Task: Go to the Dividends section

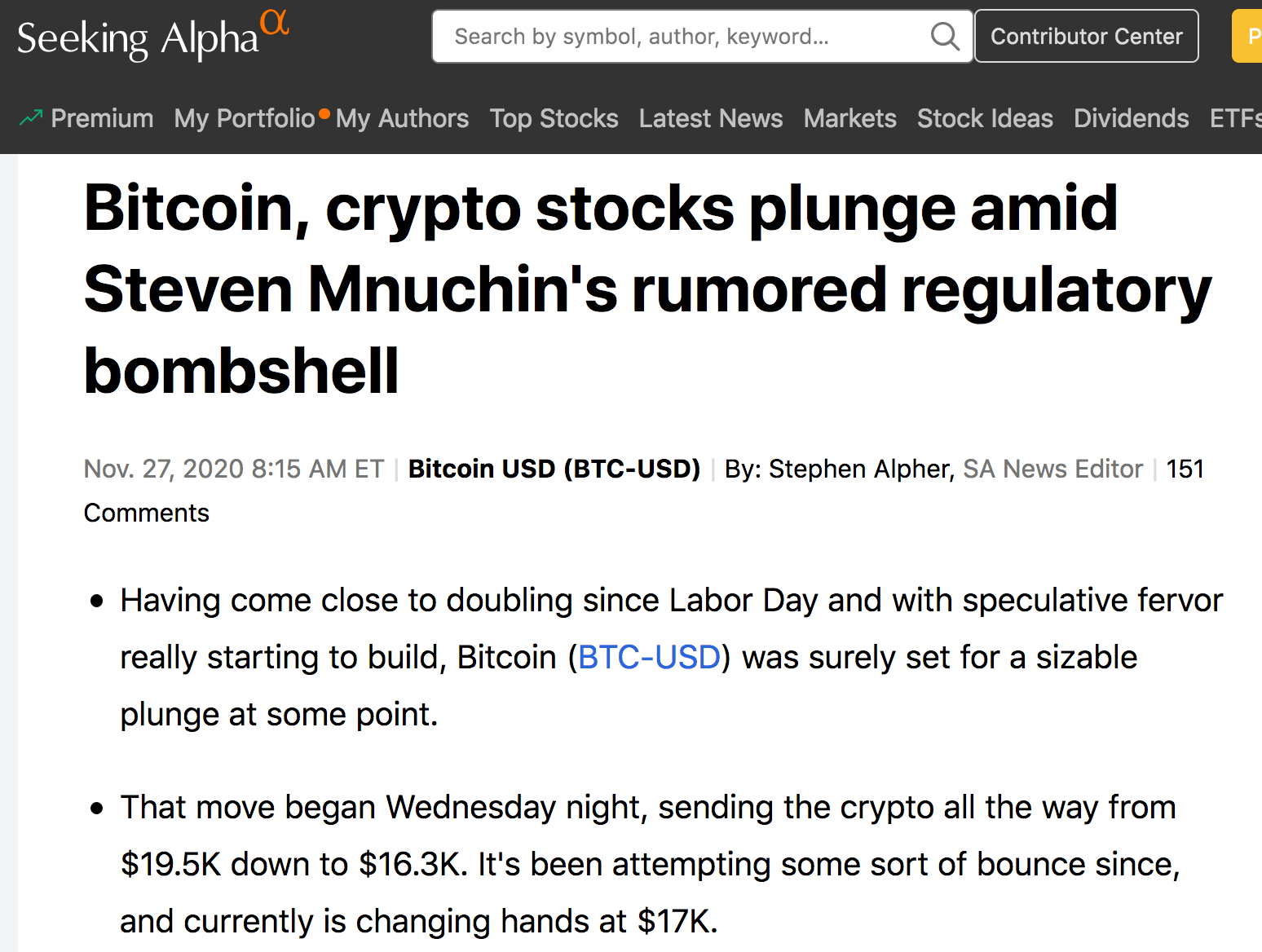Action: point(1131,119)
